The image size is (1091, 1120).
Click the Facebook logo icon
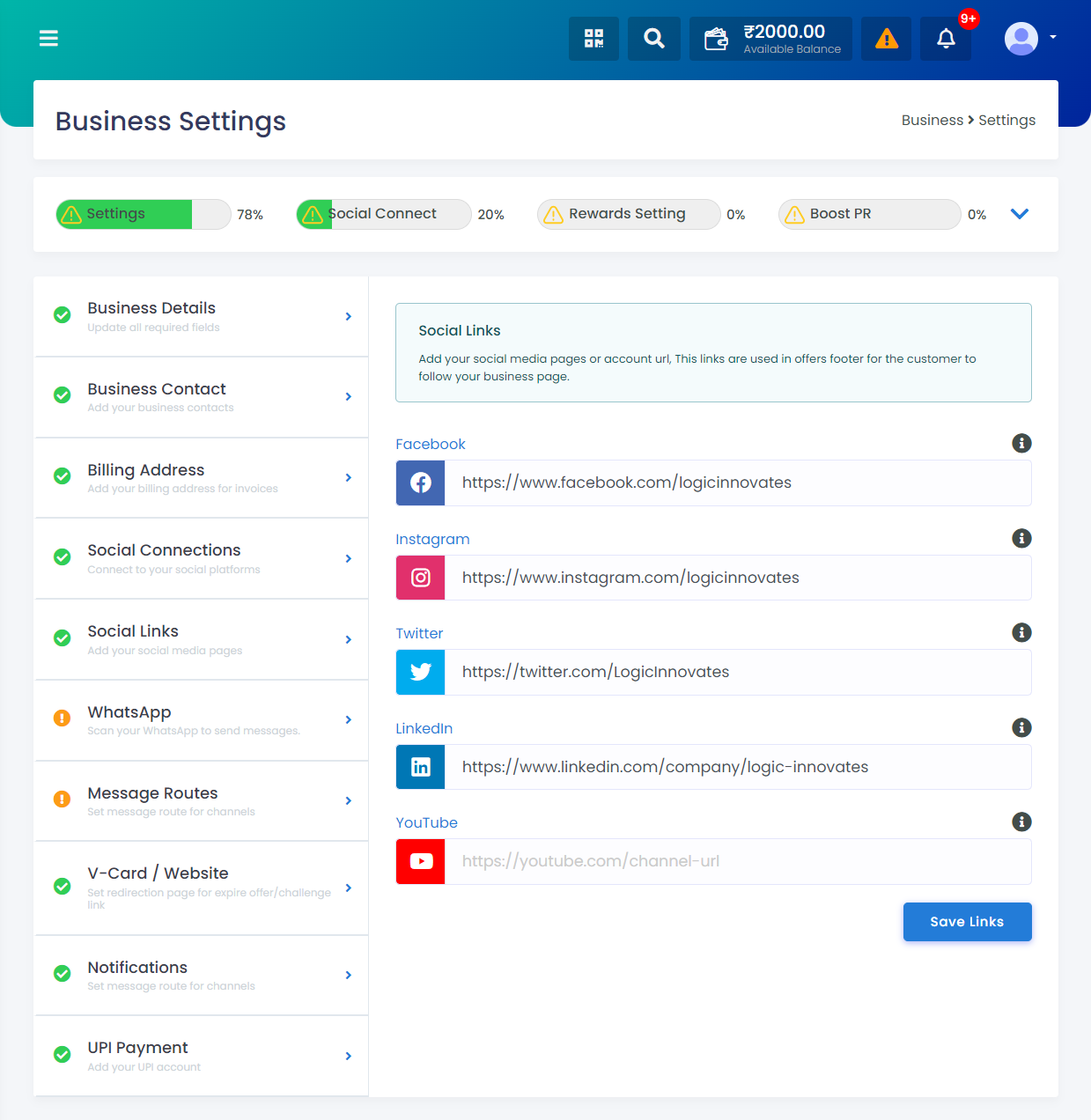pyautogui.click(x=421, y=483)
